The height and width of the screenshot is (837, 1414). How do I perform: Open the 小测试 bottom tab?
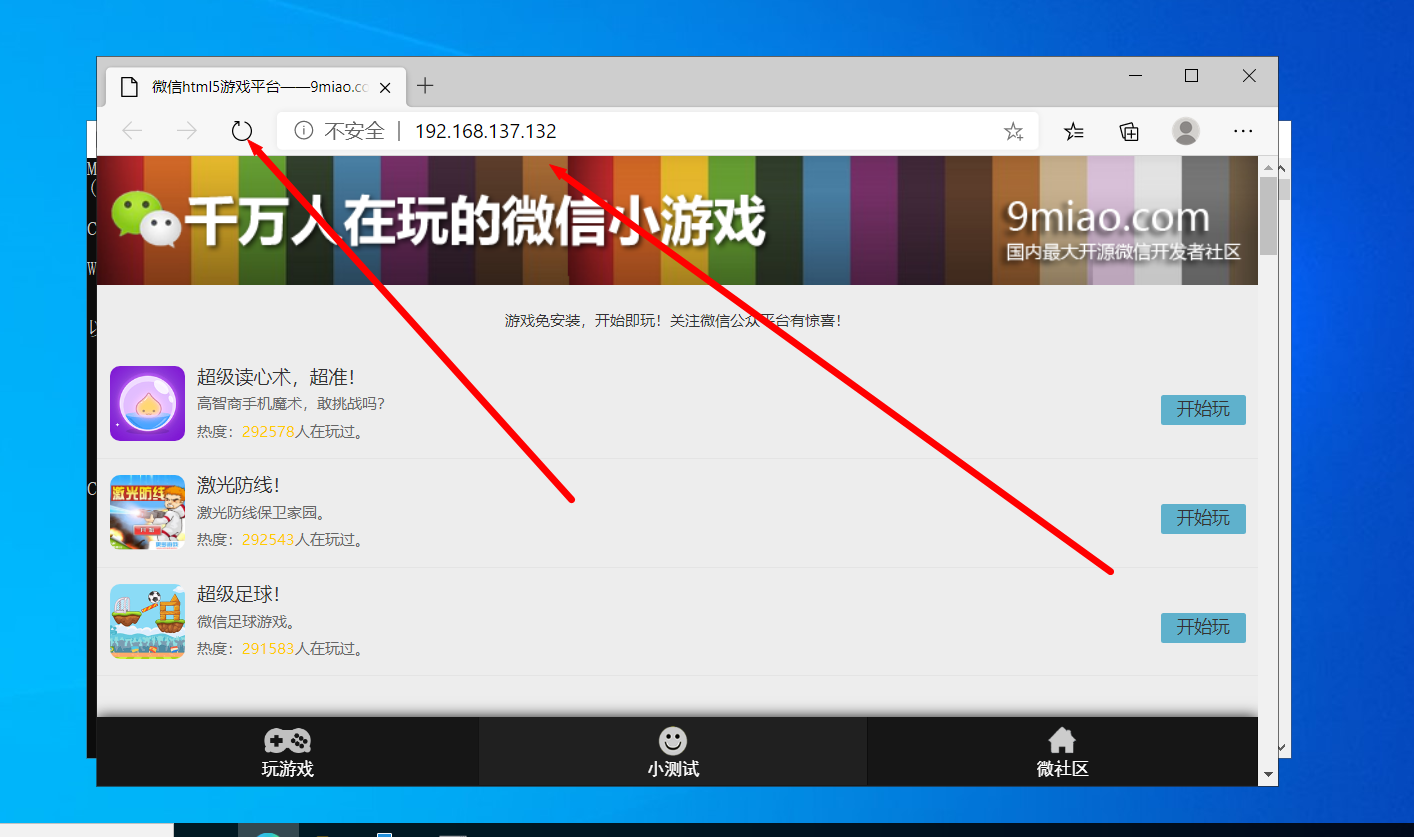coord(673,752)
